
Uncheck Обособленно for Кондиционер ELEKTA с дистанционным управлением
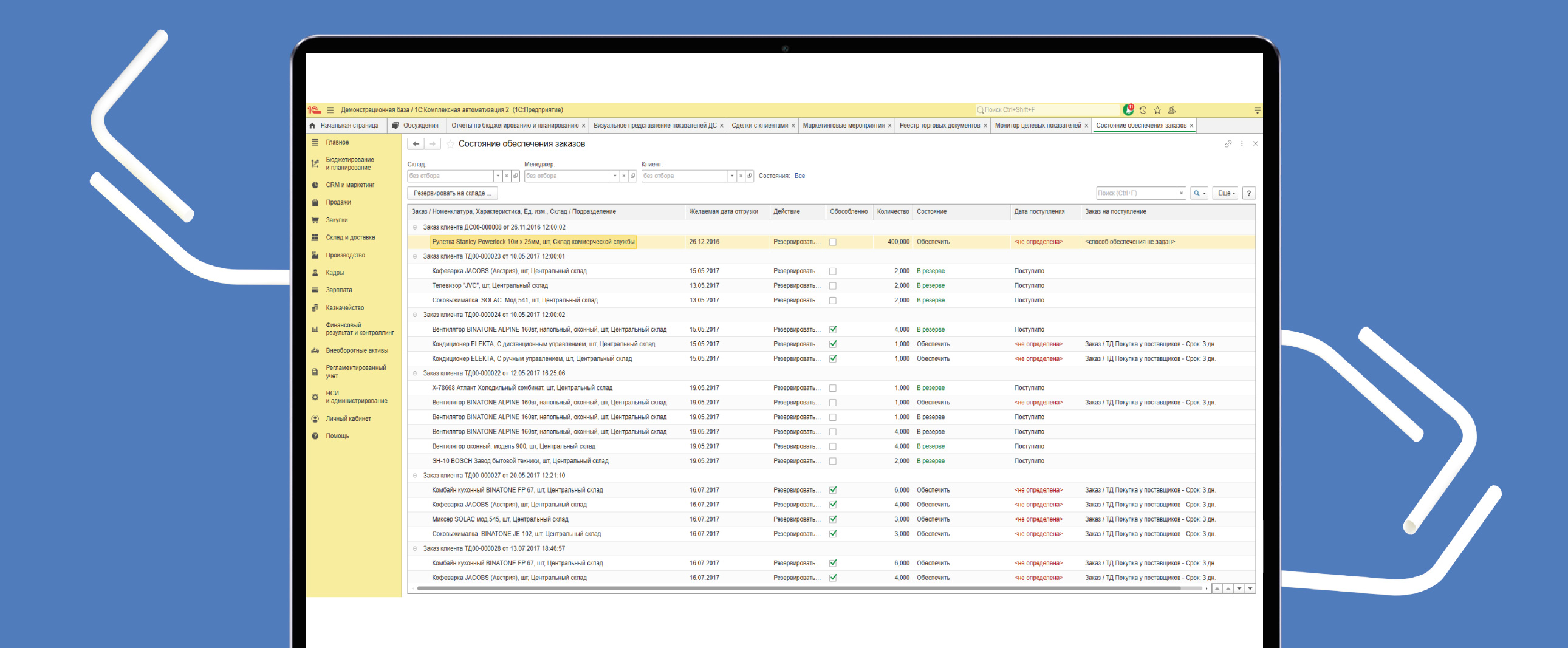coord(833,344)
